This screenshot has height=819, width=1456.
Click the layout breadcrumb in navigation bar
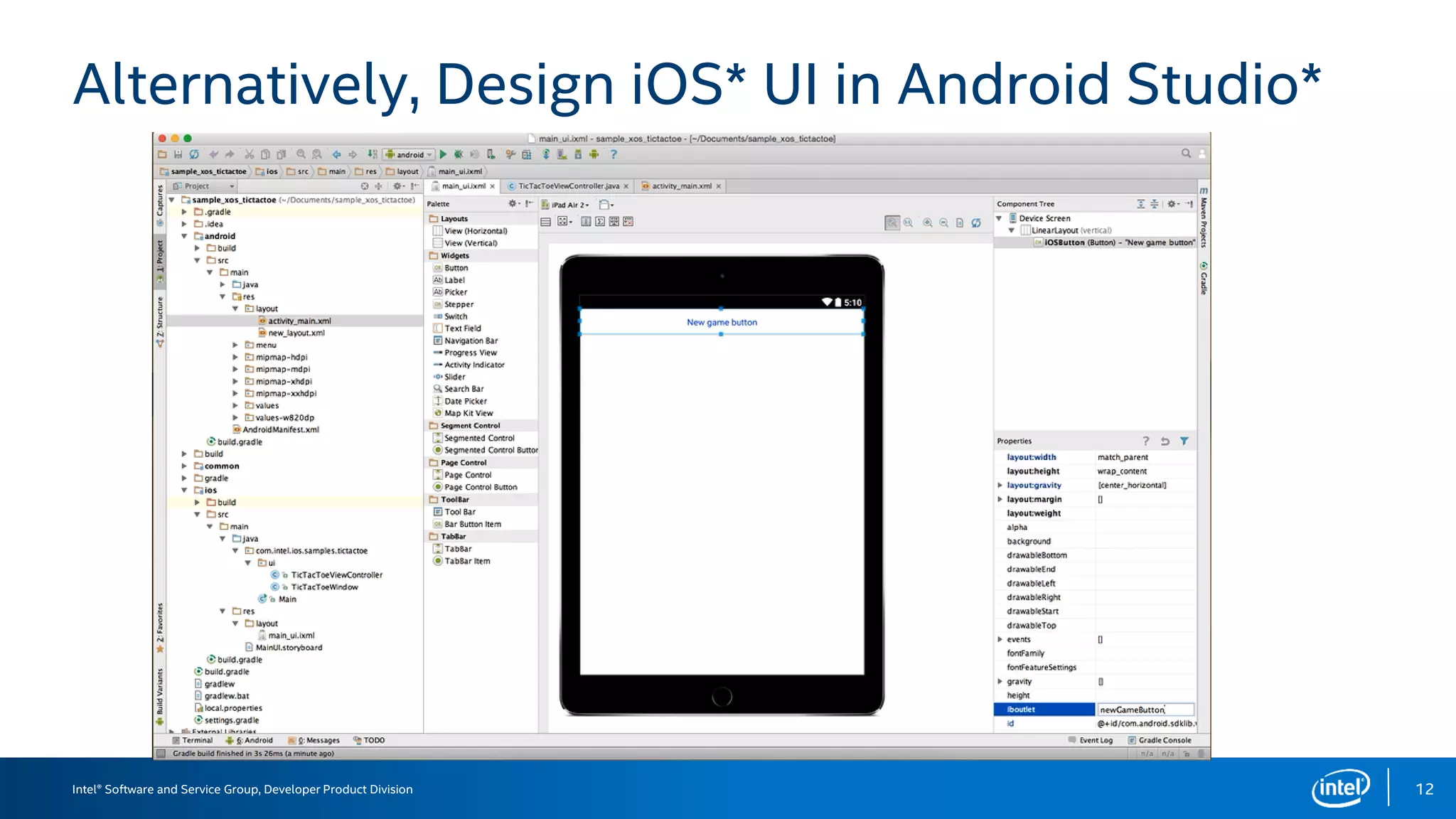[402, 171]
